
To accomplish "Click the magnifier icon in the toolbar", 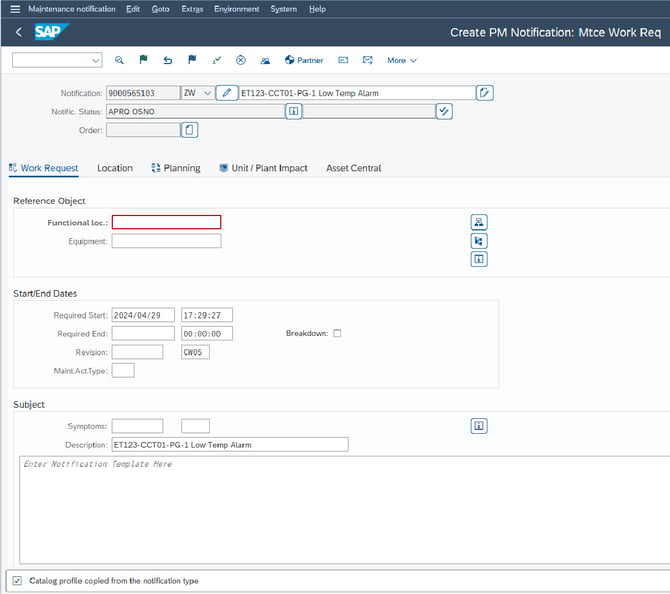I will 120,60.
